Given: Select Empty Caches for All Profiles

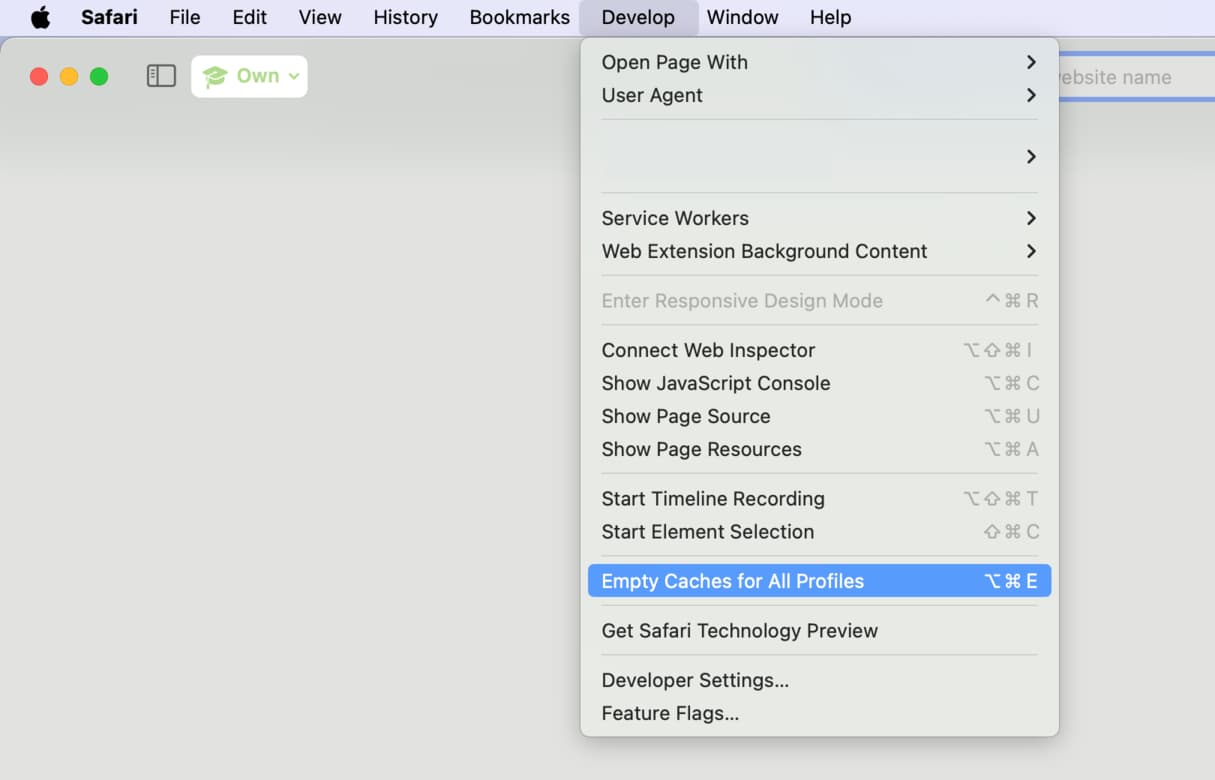Looking at the screenshot, I should point(819,581).
